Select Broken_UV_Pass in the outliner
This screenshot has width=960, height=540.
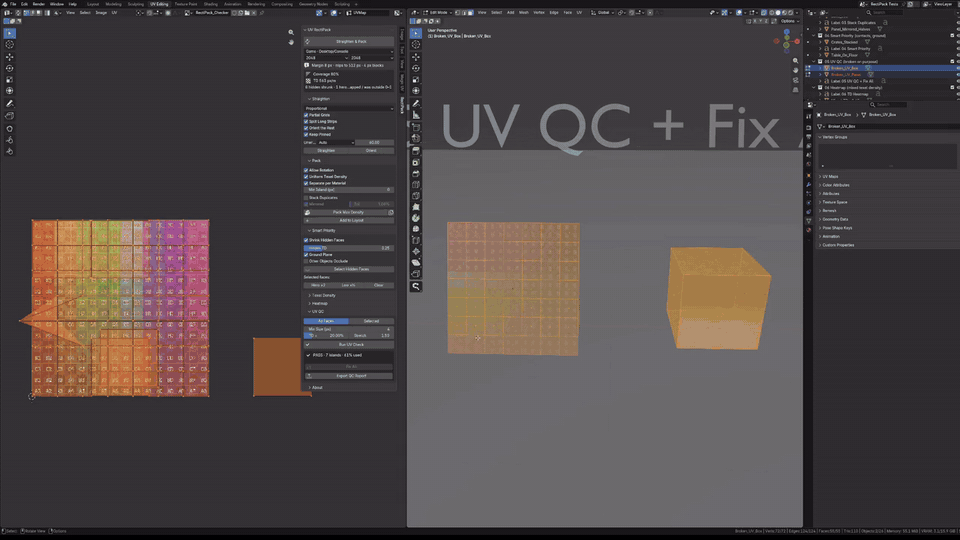coord(846,75)
